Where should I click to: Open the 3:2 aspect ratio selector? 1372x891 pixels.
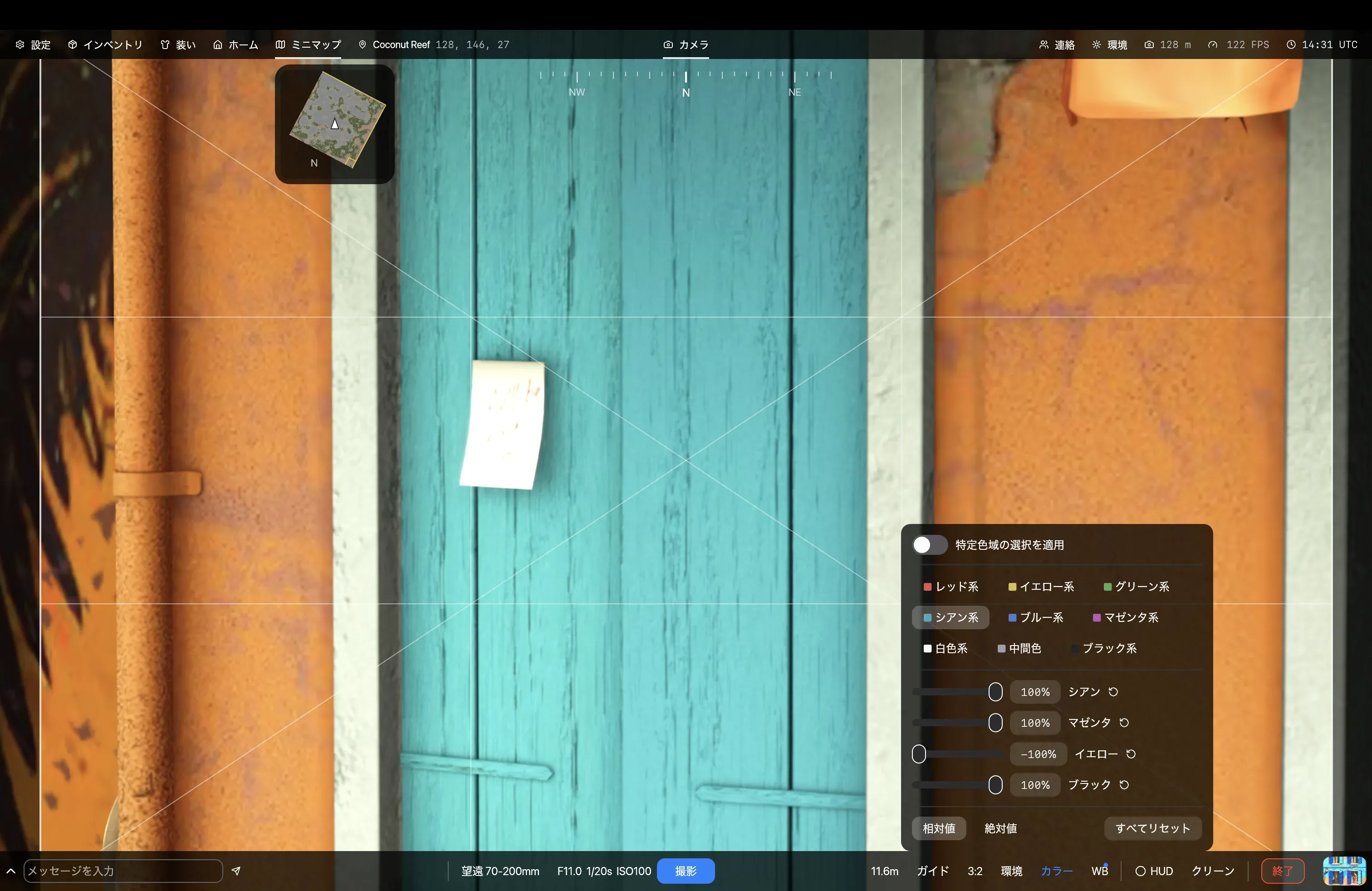[x=975, y=871]
